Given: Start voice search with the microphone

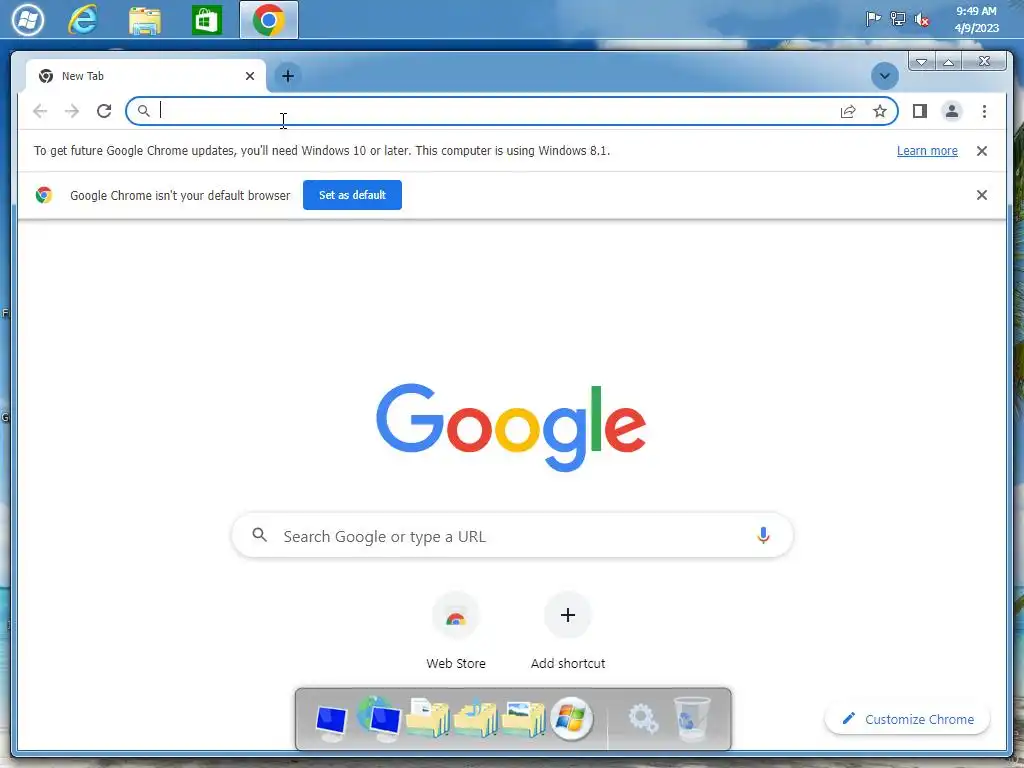Looking at the screenshot, I should point(763,536).
